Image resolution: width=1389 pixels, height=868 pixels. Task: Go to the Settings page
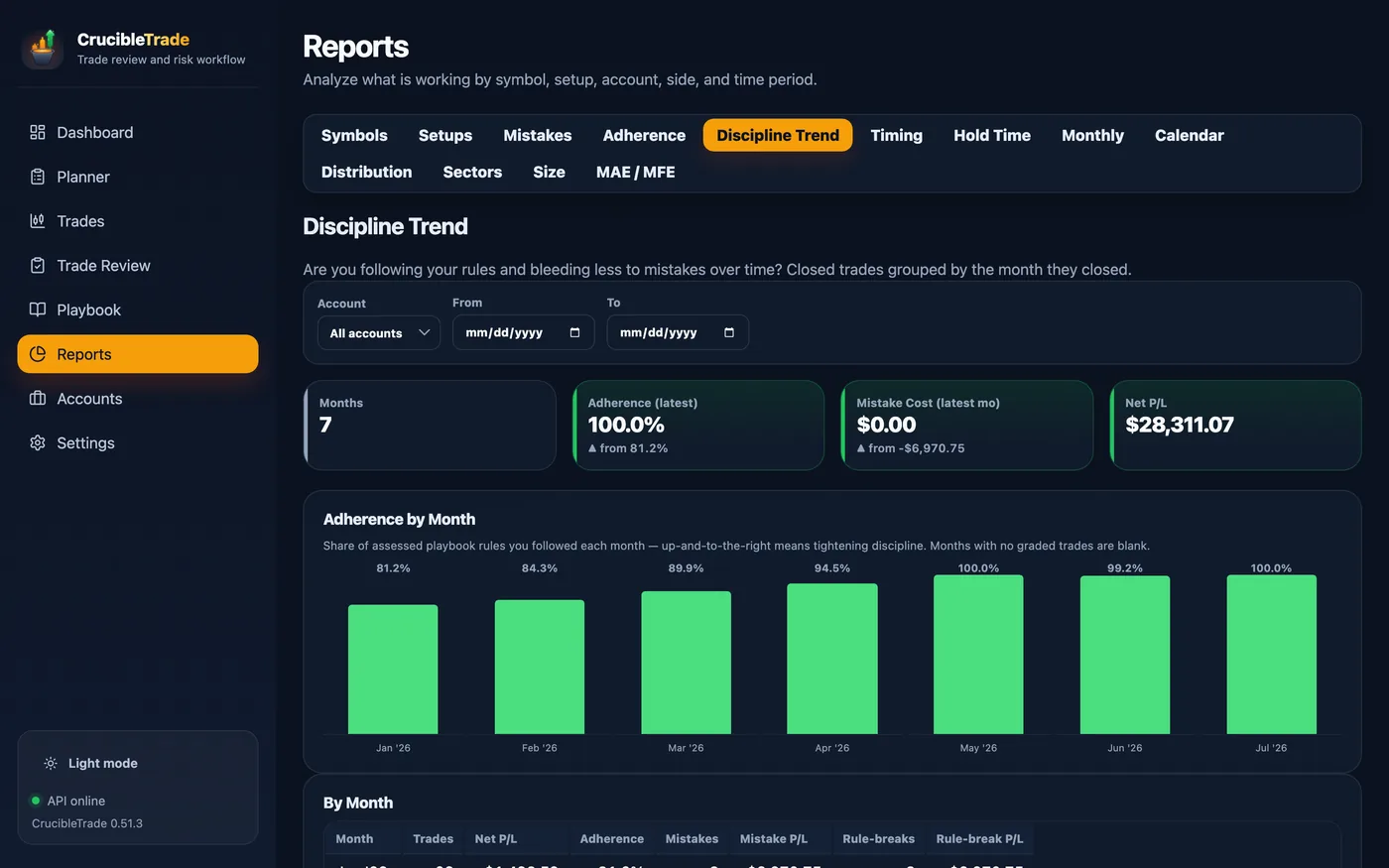point(138,443)
